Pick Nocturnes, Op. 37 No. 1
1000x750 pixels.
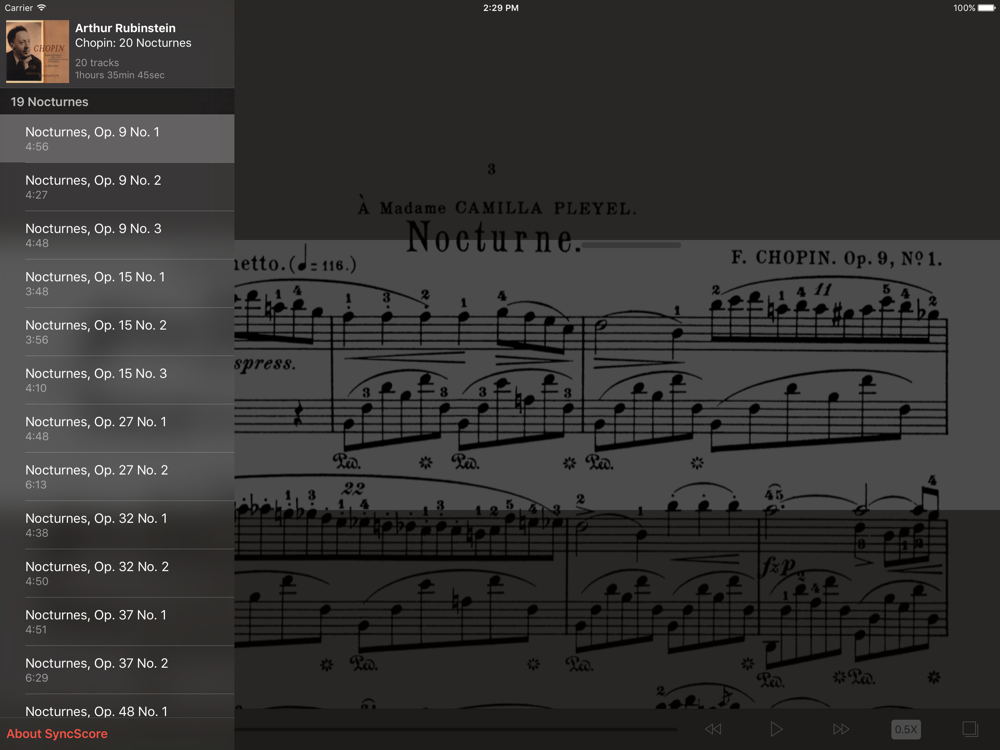point(117,622)
